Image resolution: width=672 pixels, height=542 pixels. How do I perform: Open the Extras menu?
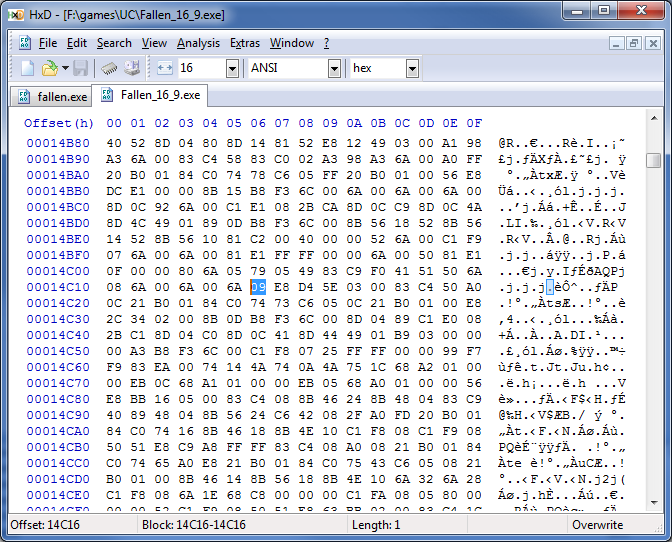[x=245, y=43]
